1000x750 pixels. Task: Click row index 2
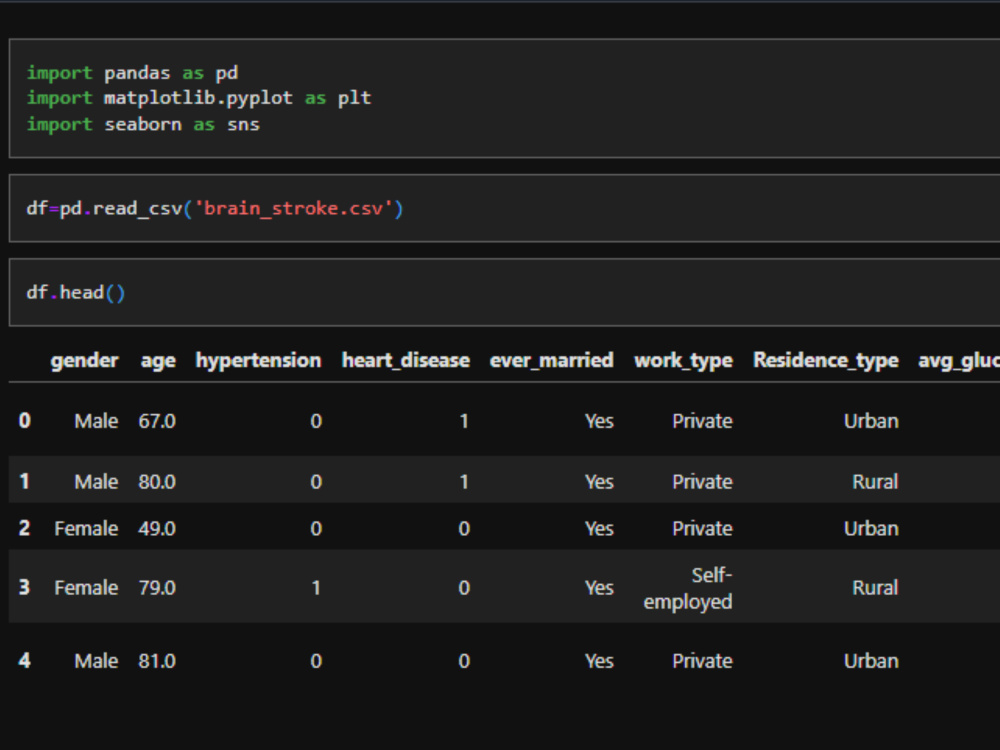click(24, 528)
